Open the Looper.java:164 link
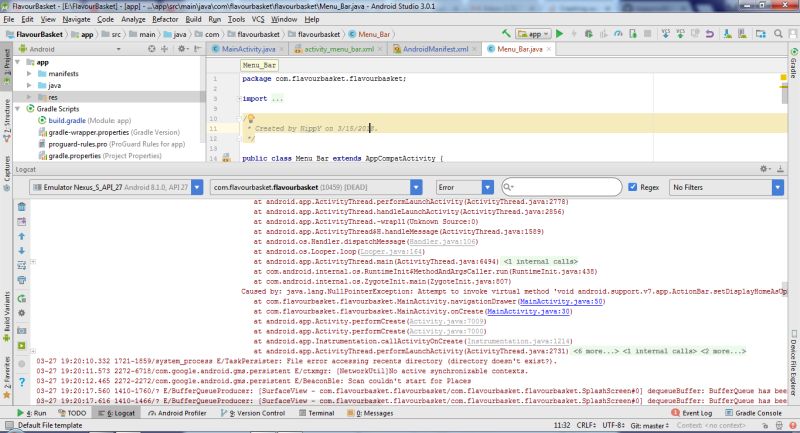The width and height of the screenshot is (800, 433). point(391,251)
